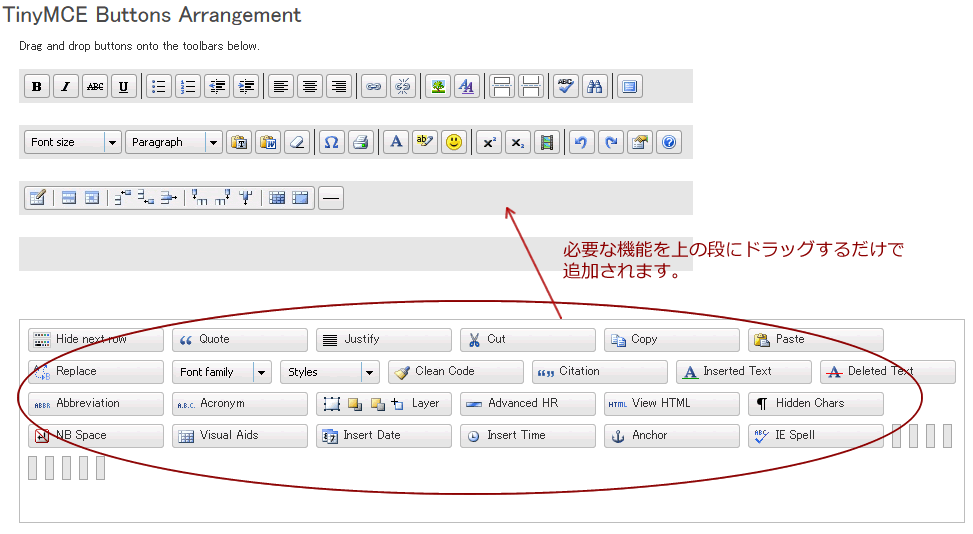Click the eraser remove formatting icon
The width and height of the screenshot is (973, 534).
click(x=297, y=142)
